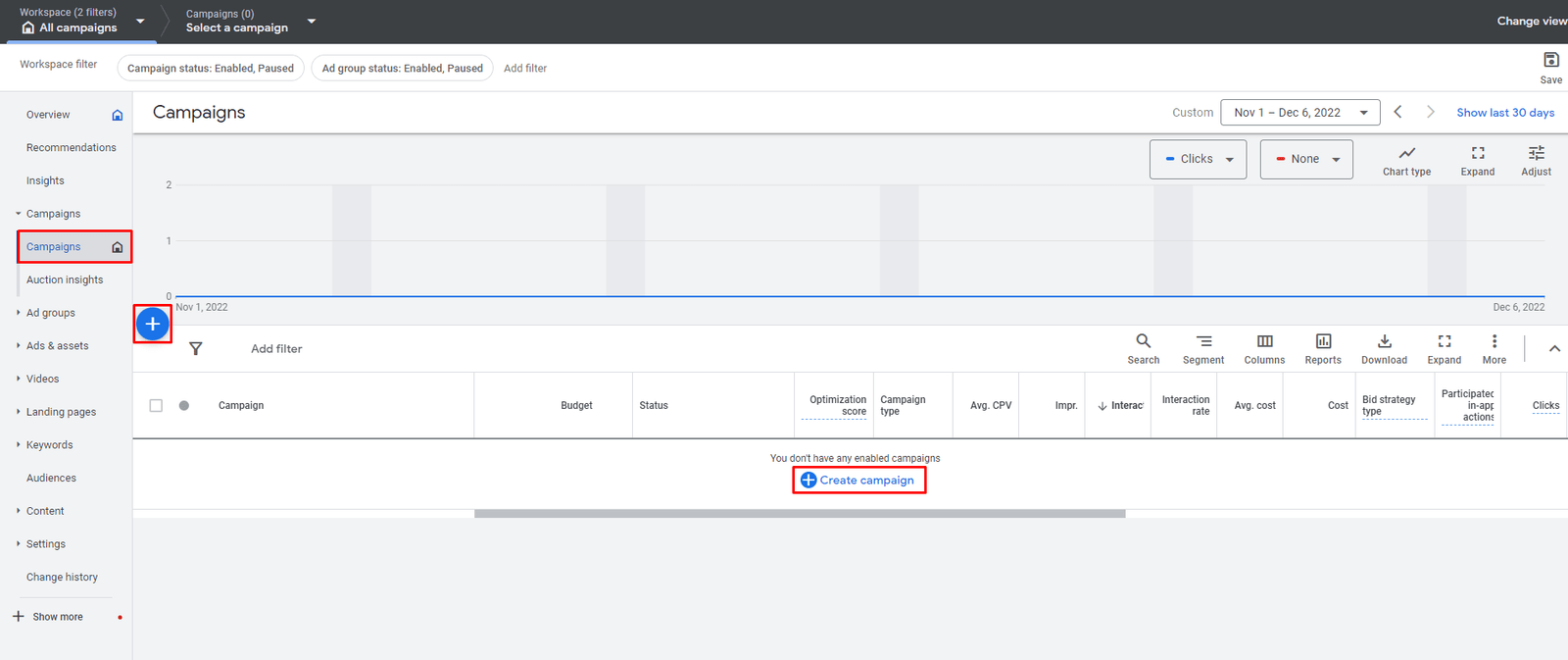Open the Nov 1 – Dec 6, 2022 date dropdown
Screen dimensions: 1568x660
click(1299, 113)
